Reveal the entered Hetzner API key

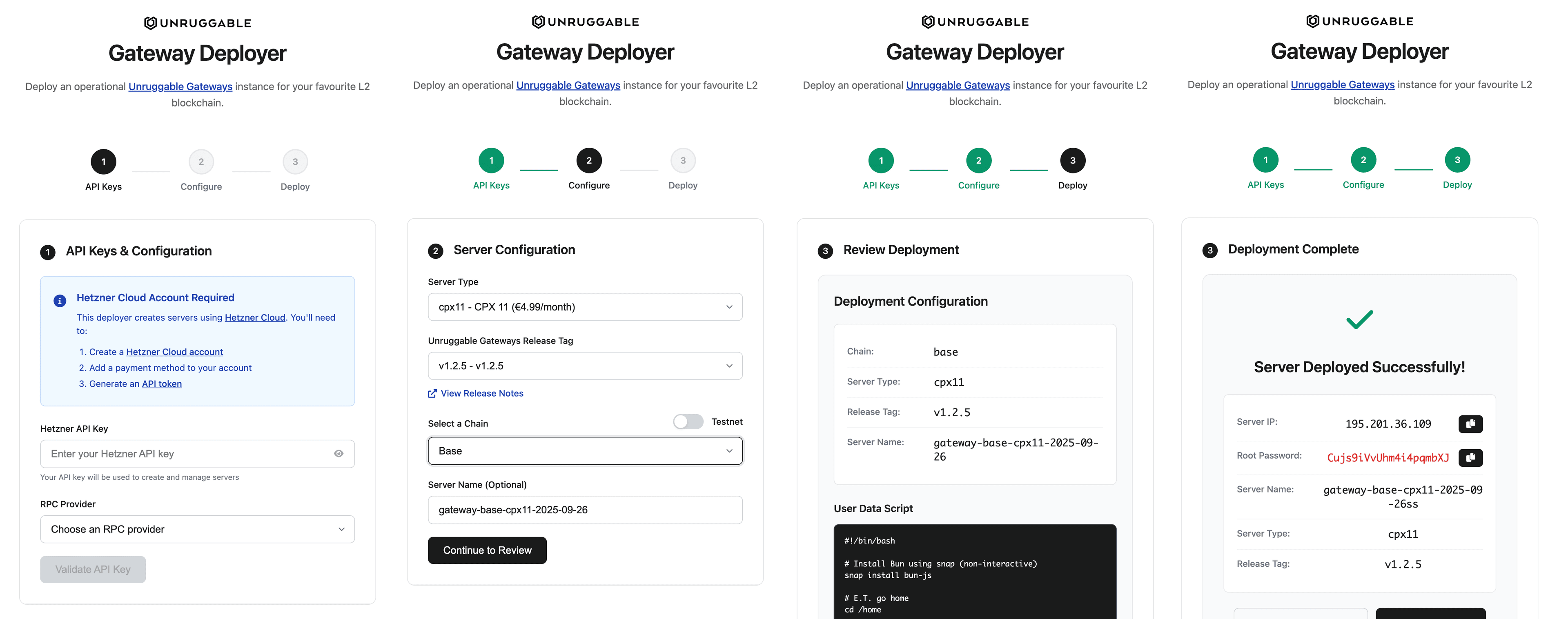coord(339,454)
